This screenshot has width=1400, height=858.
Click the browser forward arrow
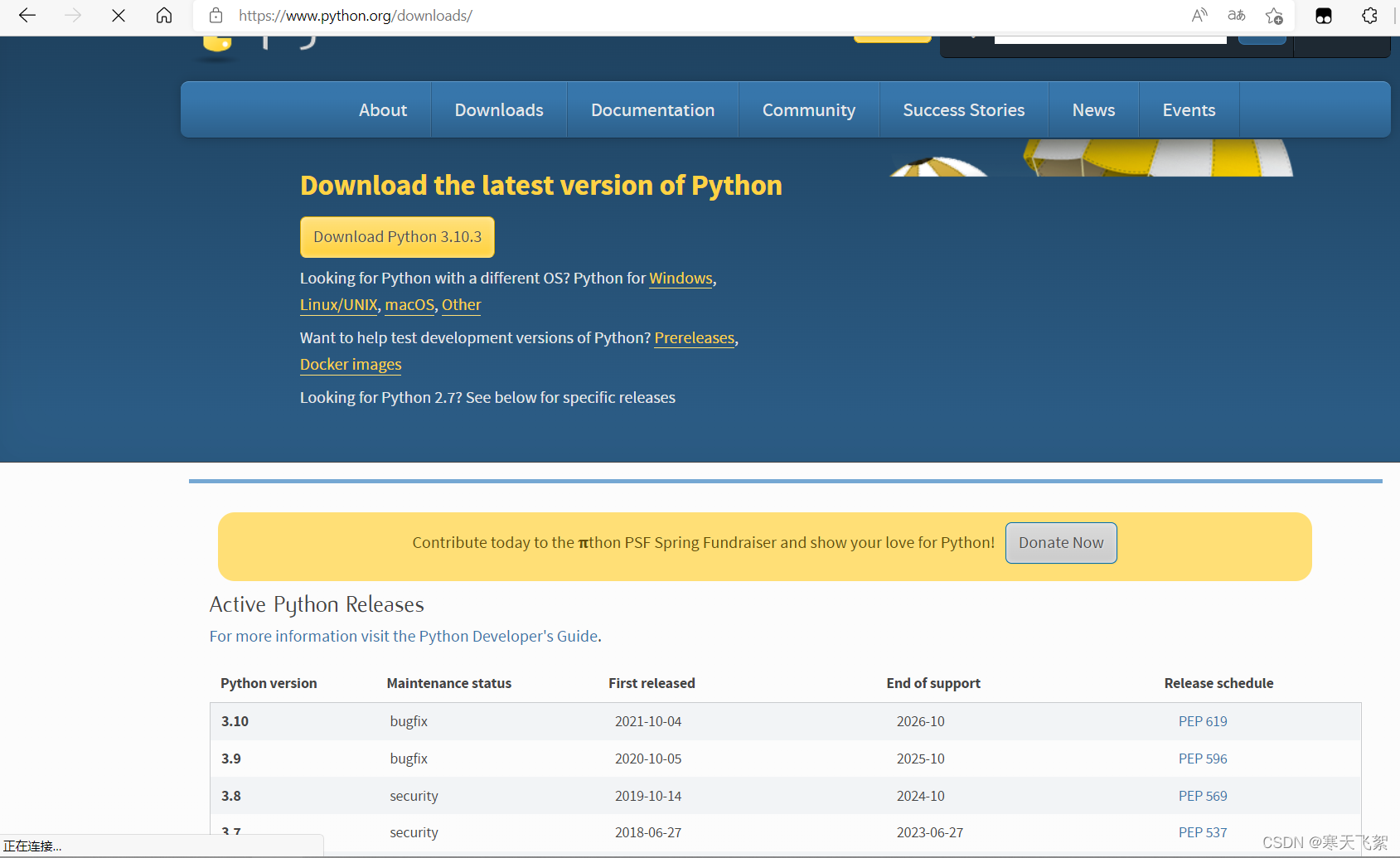tap(73, 16)
